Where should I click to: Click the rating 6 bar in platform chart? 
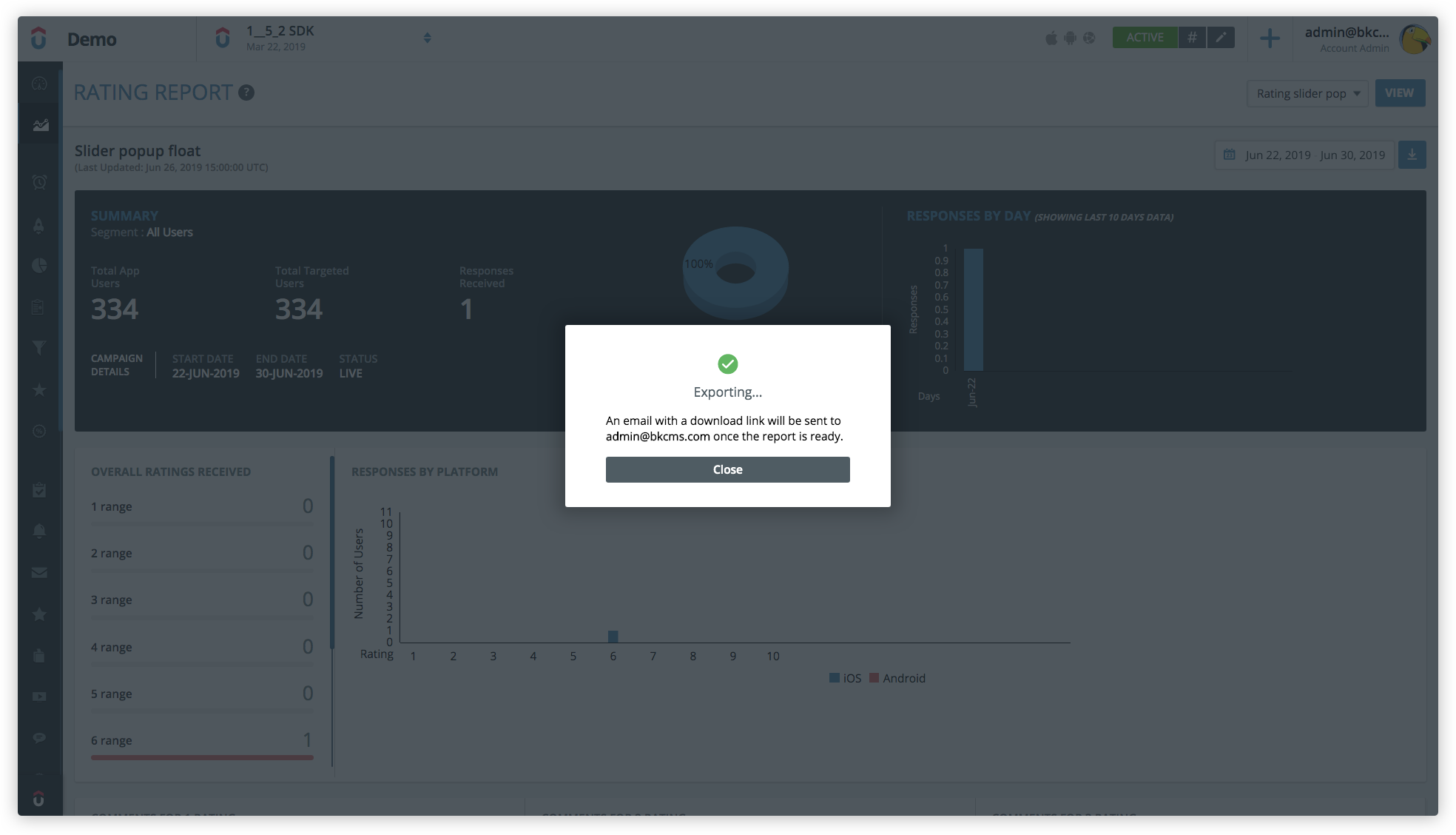(x=613, y=637)
